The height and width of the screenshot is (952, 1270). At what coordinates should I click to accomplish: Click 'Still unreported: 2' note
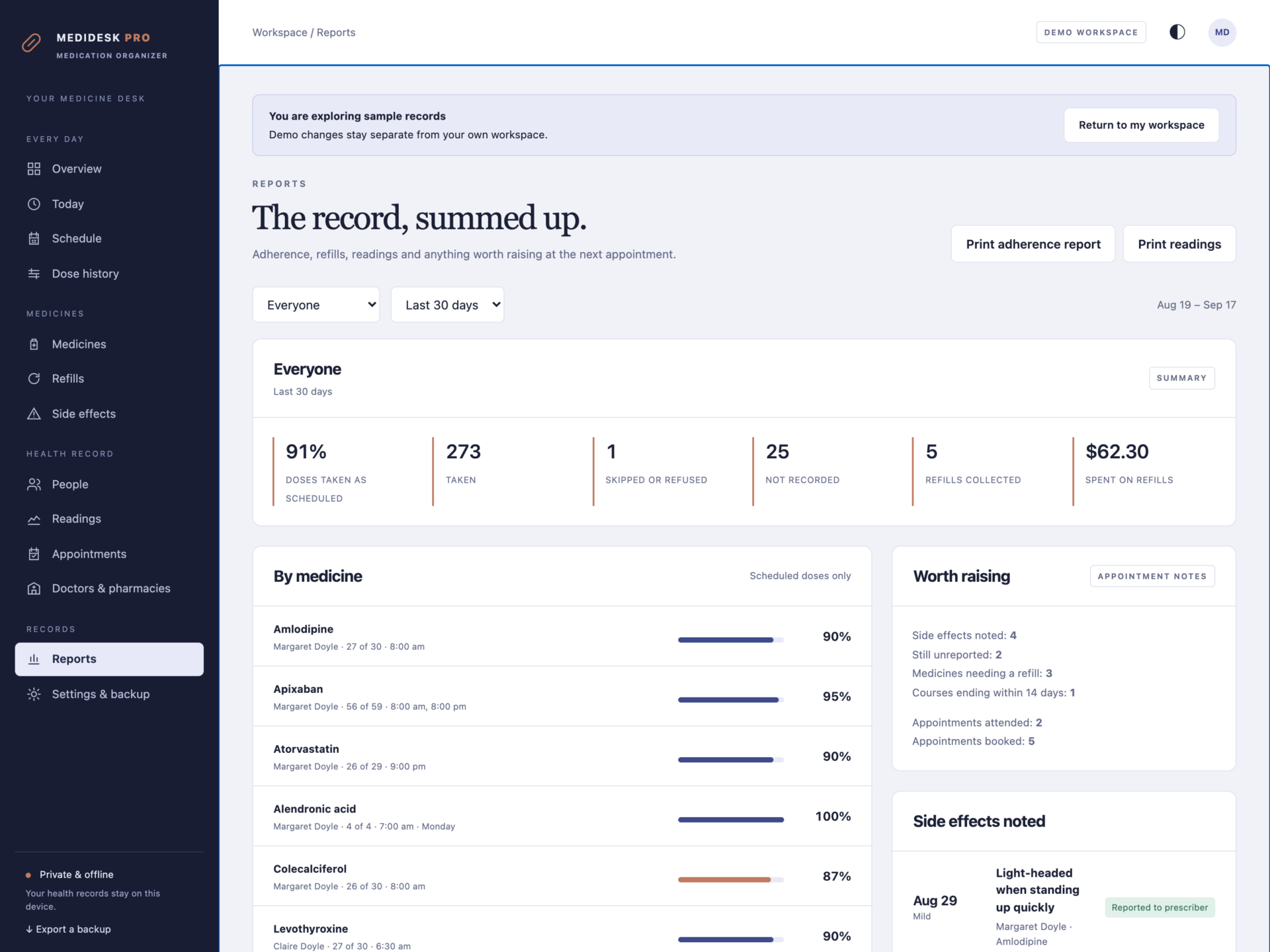click(956, 654)
